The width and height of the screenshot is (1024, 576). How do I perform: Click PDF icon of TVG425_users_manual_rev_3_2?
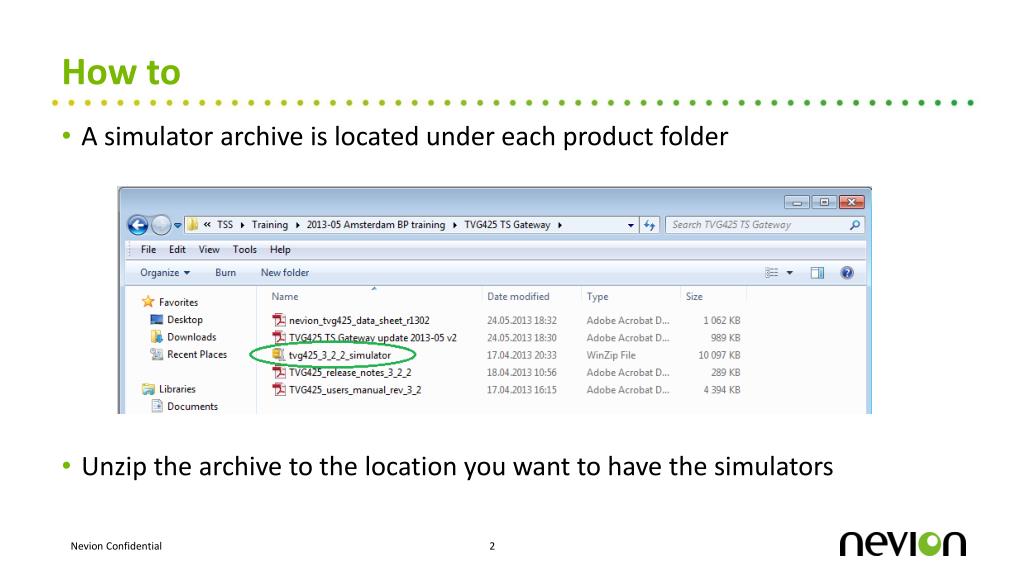279,389
